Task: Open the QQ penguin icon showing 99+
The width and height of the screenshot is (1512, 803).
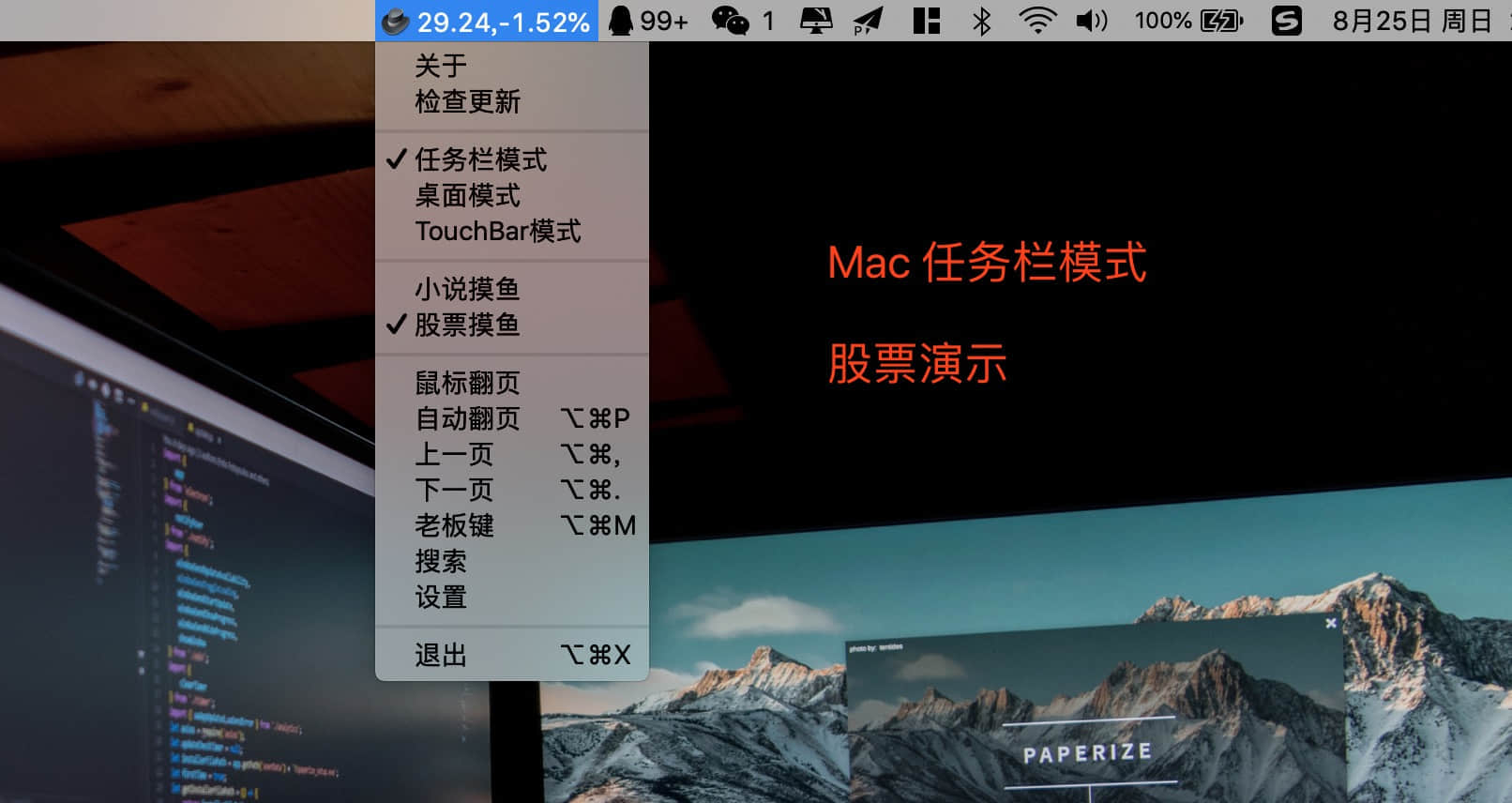Action: coord(648,21)
